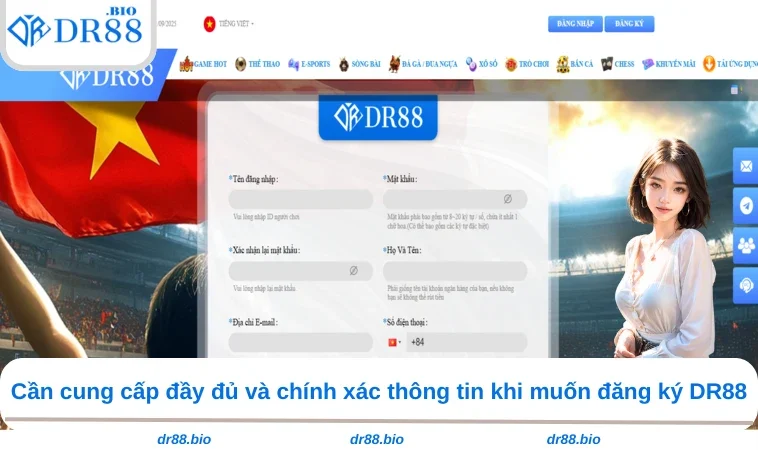Click the small calendar icon top right
This screenshot has width=758, height=450.
point(734,89)
